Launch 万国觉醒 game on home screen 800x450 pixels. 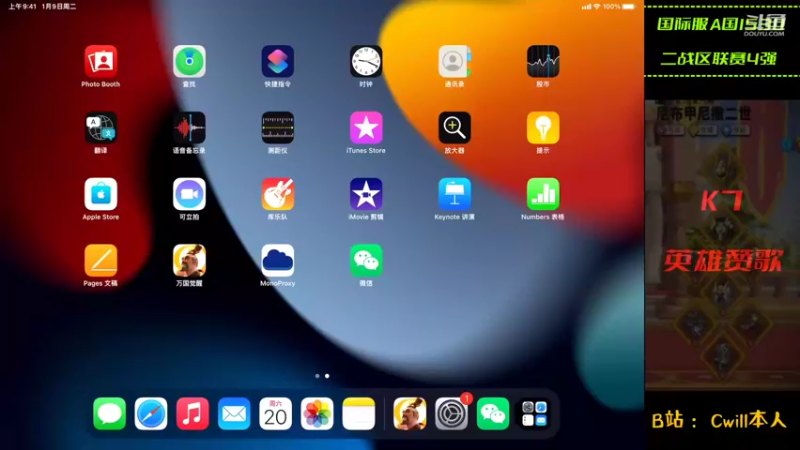point(189,260)
